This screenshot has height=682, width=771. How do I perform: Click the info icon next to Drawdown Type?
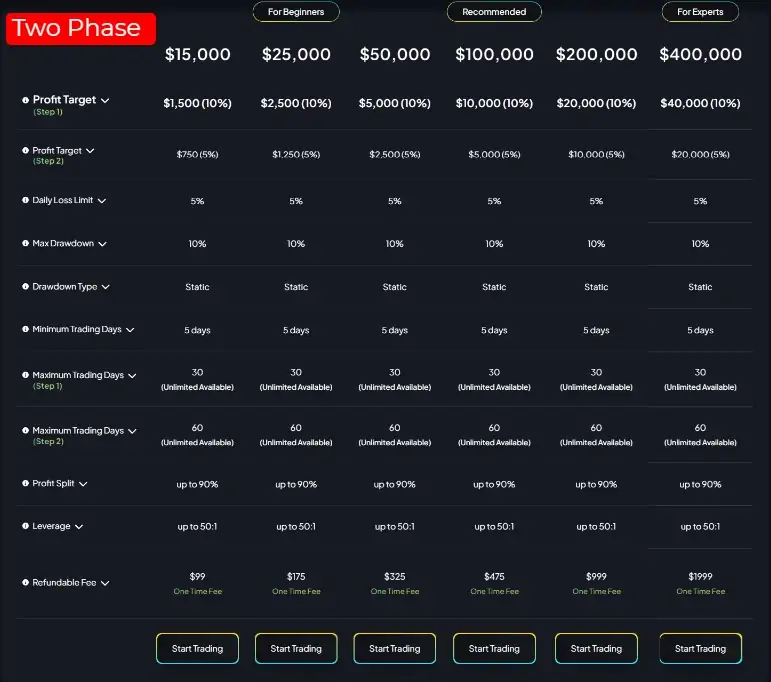(25, 286)
